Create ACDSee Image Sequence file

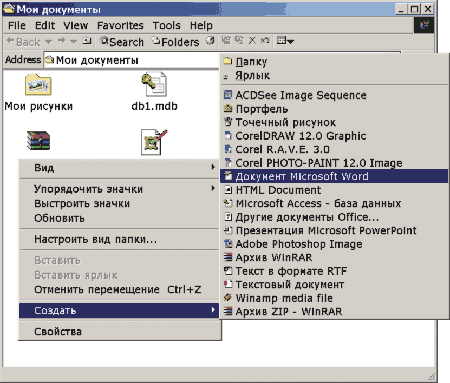334,95
